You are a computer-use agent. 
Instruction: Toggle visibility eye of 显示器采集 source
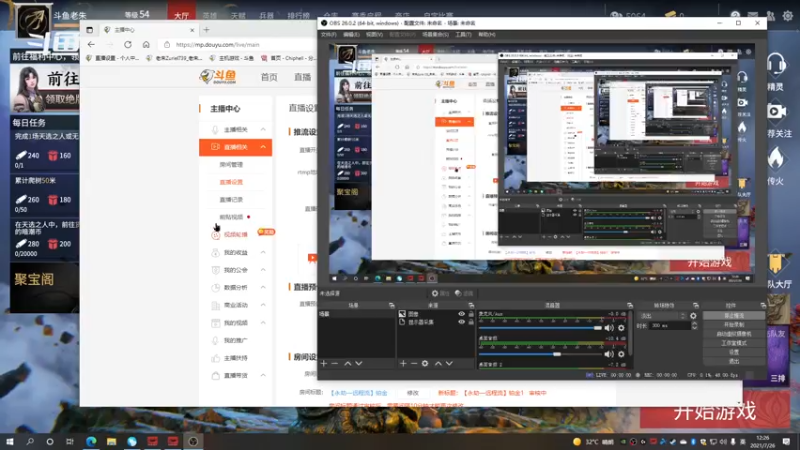[x=462, y=322]
